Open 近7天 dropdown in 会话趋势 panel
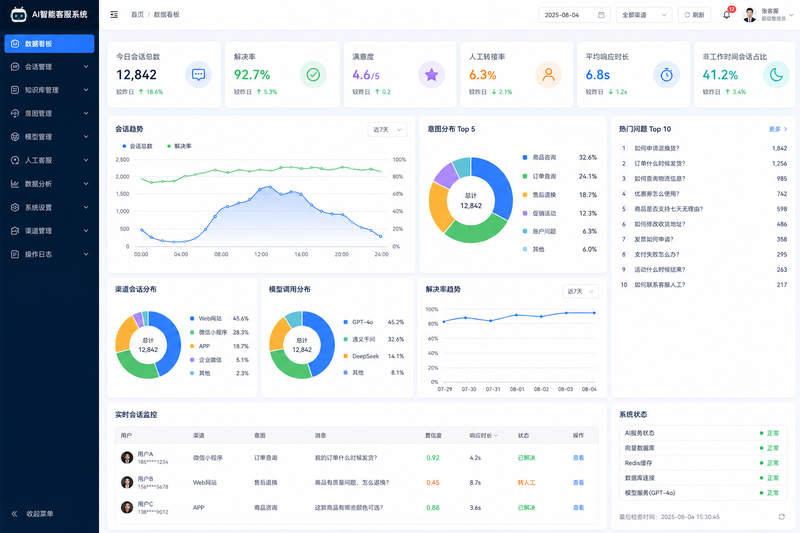The image size is (800, 533). click(x=387, y=130)
